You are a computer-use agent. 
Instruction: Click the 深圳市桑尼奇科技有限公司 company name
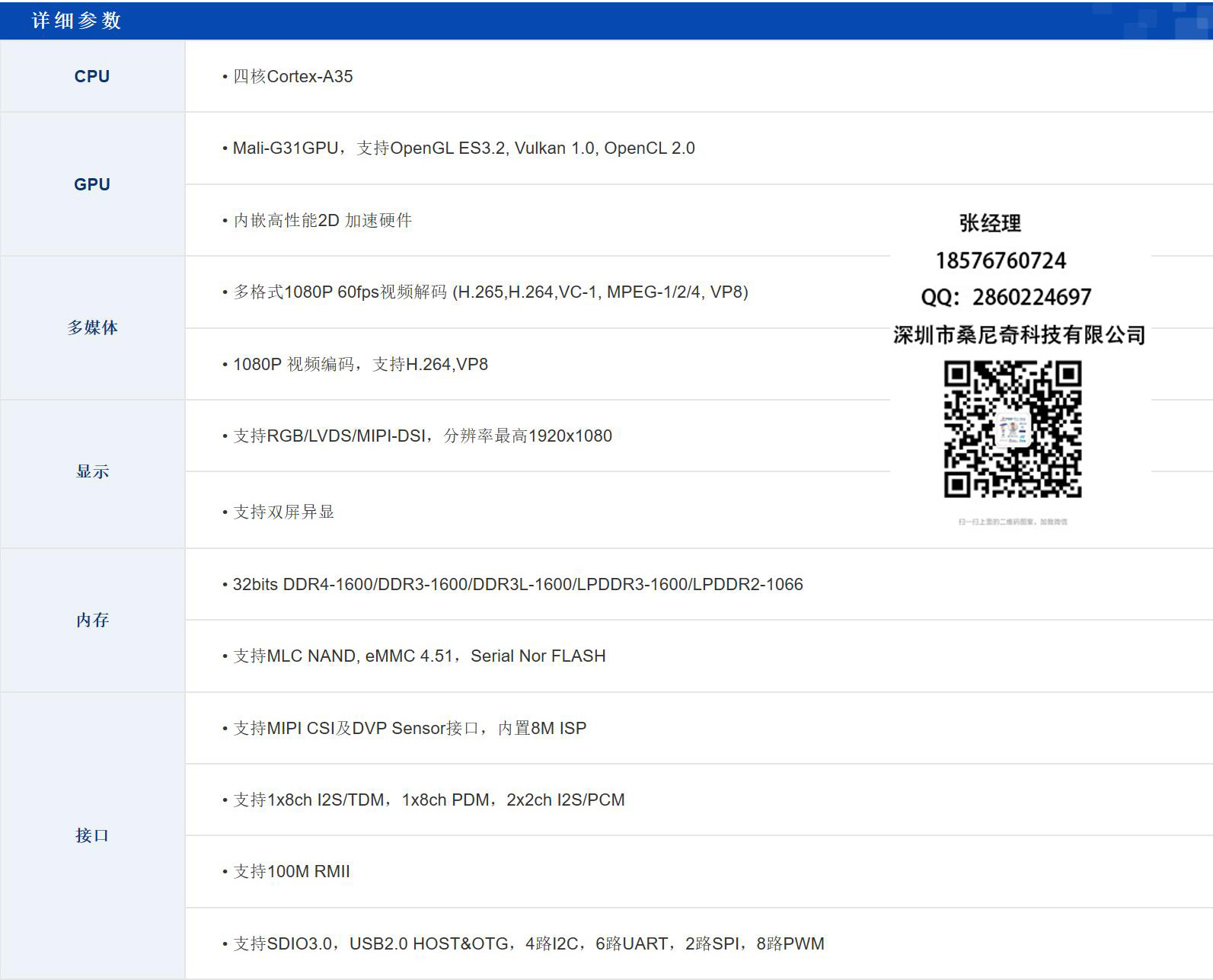(1019, 335)
